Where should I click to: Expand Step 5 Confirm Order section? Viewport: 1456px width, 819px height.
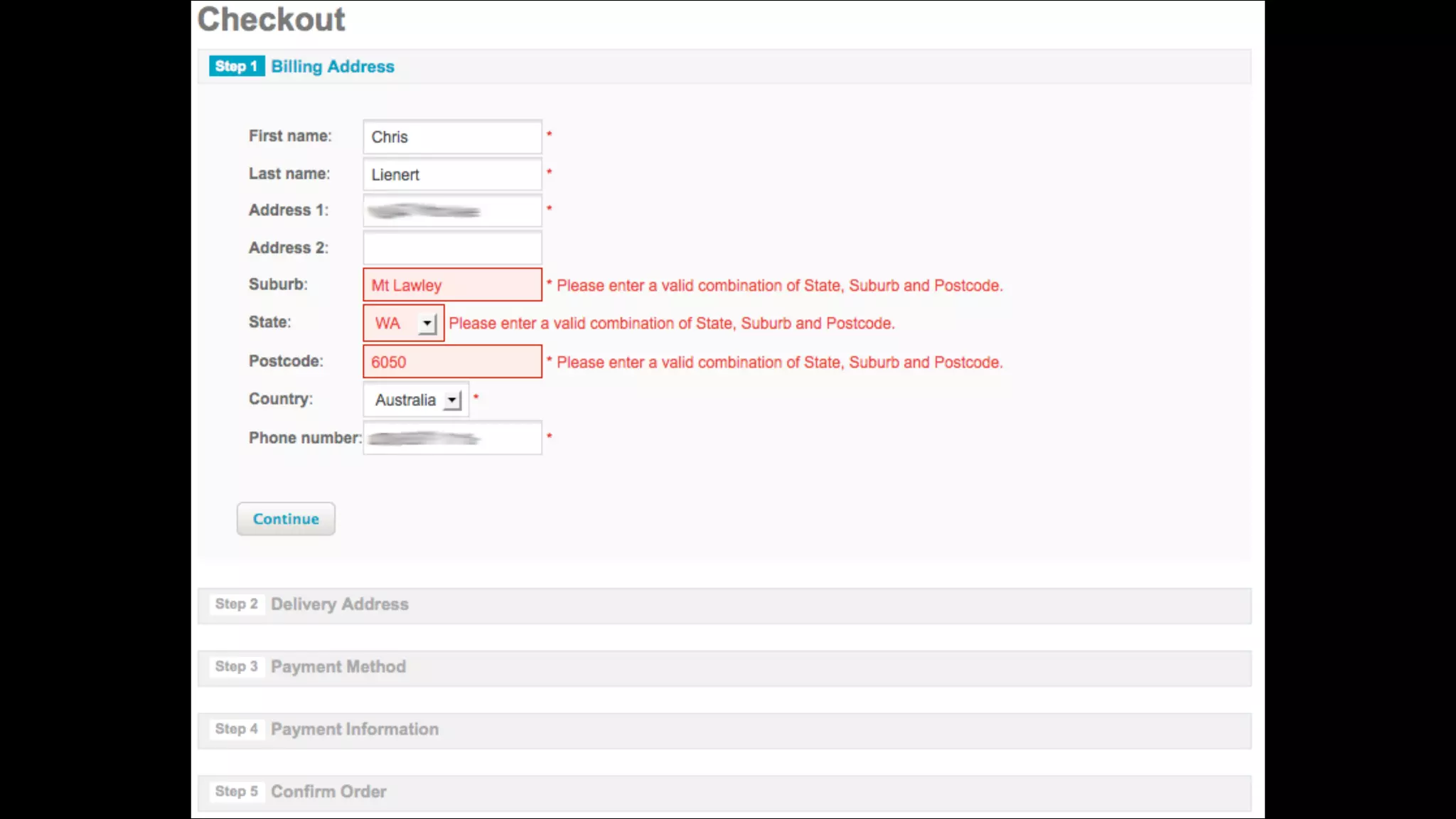pyautogui.click(x=328, y=792)
